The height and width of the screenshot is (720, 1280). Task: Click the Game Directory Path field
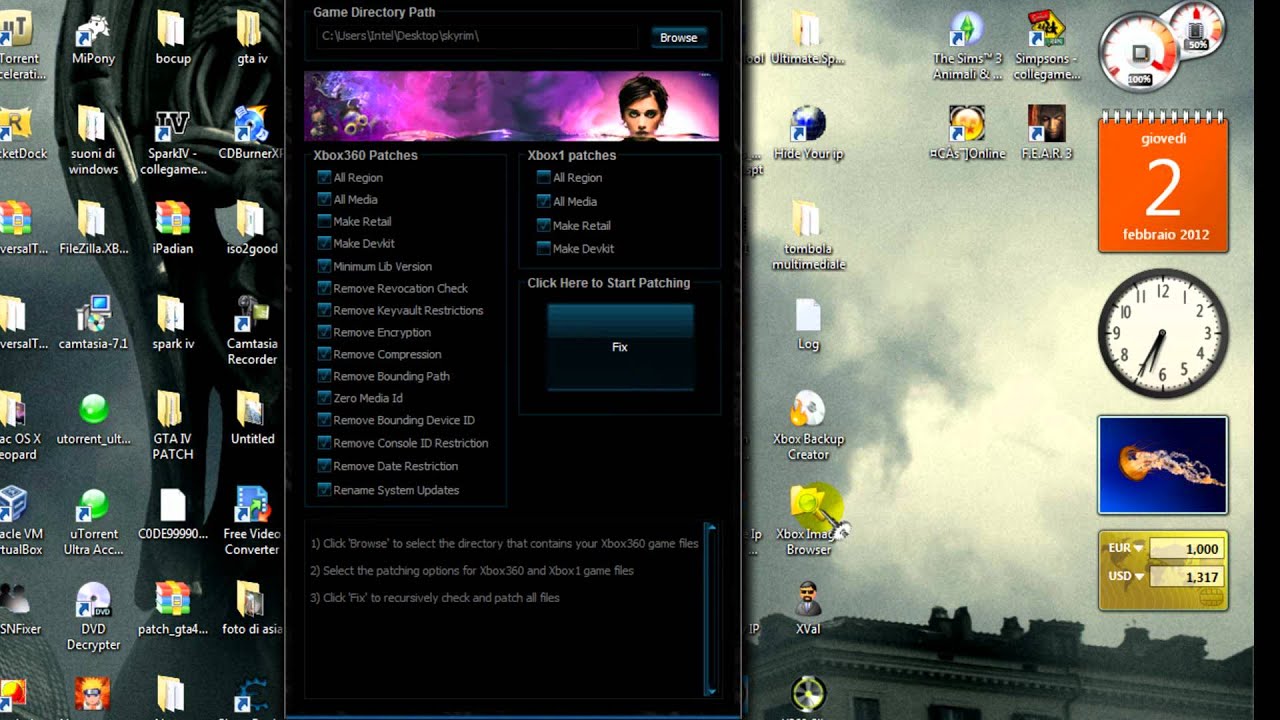click(476, 36)
